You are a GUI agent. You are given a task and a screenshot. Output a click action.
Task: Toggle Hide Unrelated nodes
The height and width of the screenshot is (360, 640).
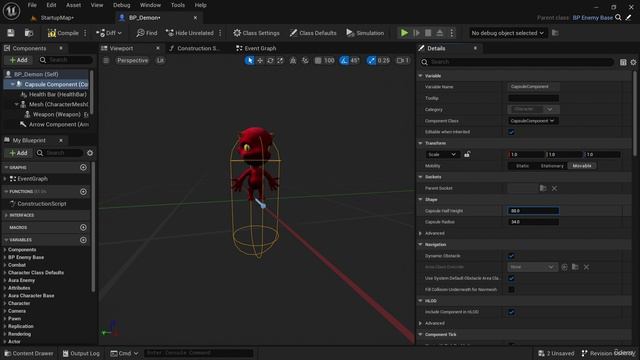190,33
